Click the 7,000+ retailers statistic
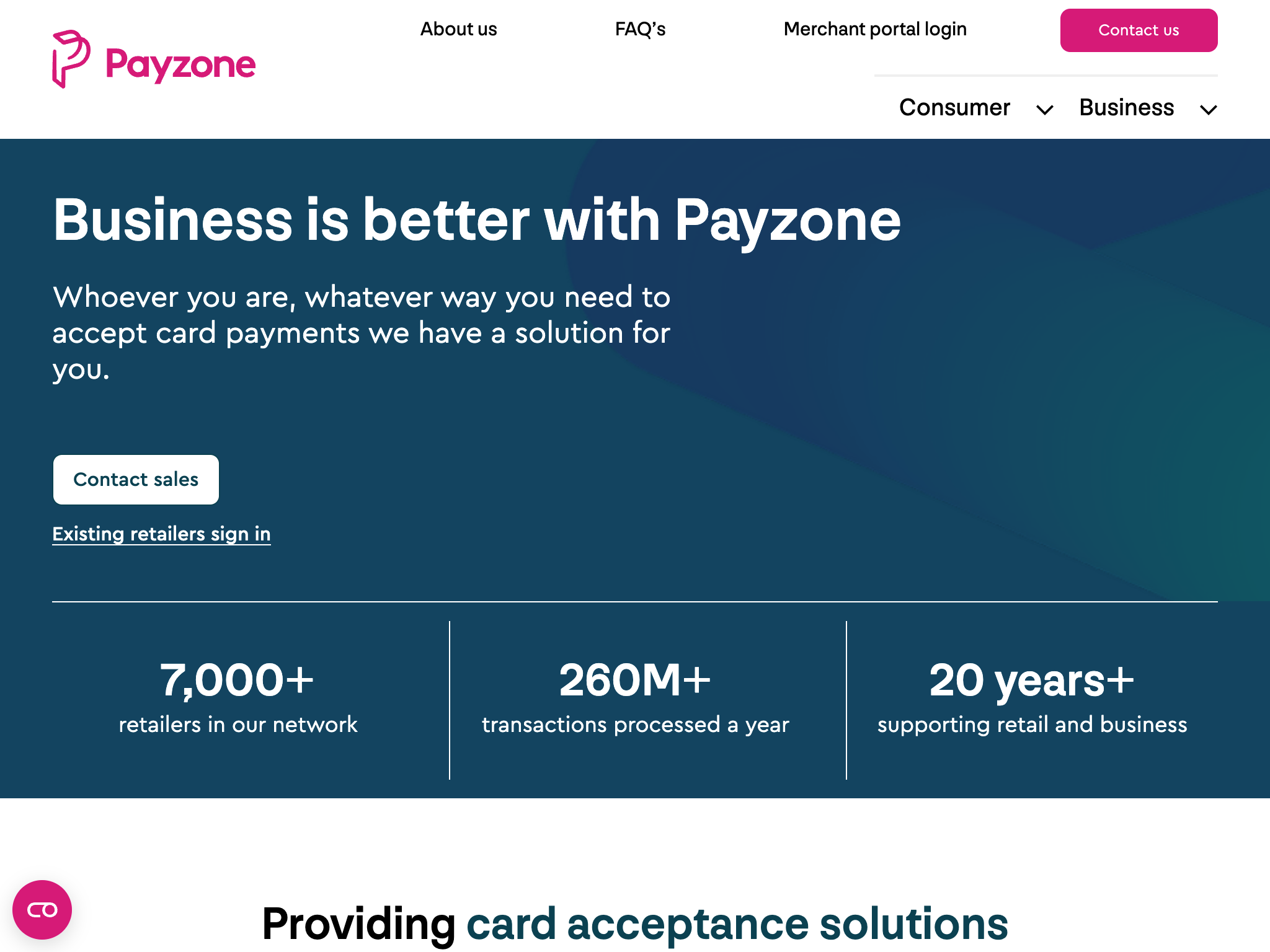Screen dimensions: 1270x952 click(x=238, y=680)
